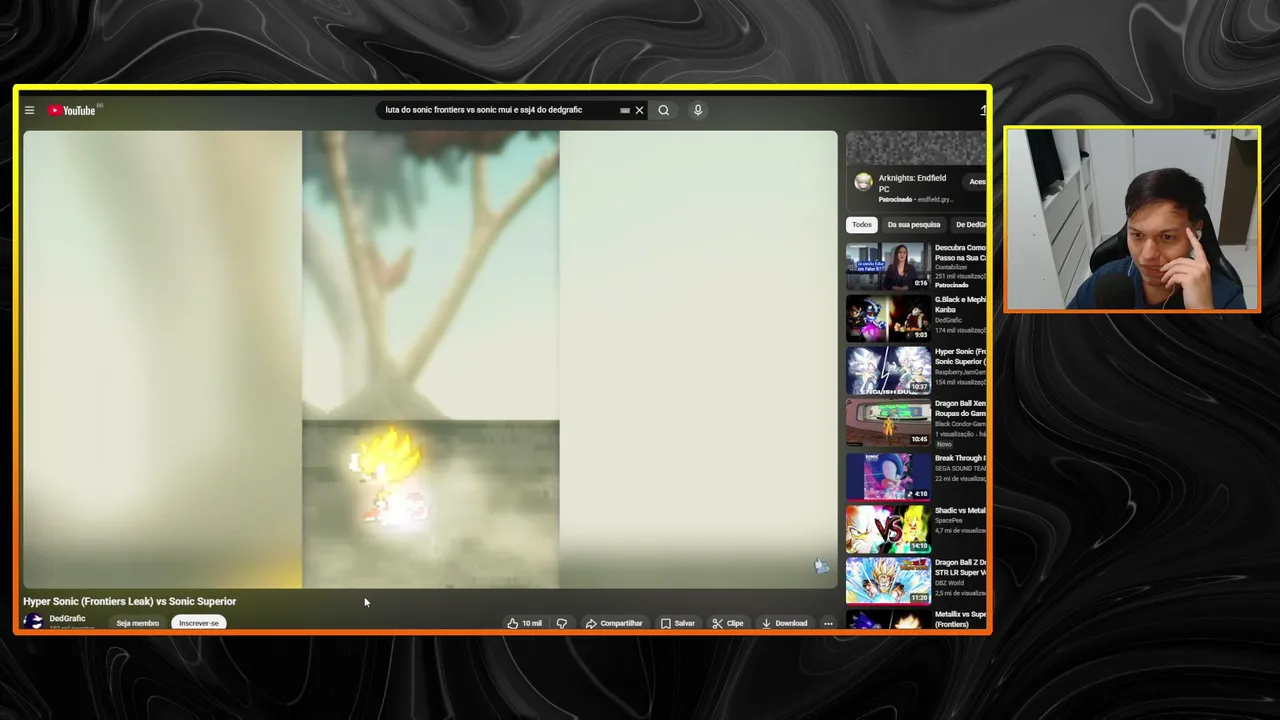Click the Hyper Sonic Sonic Superior title
The height and width of the screenshot is (720, 1280).
click(960, 357)
